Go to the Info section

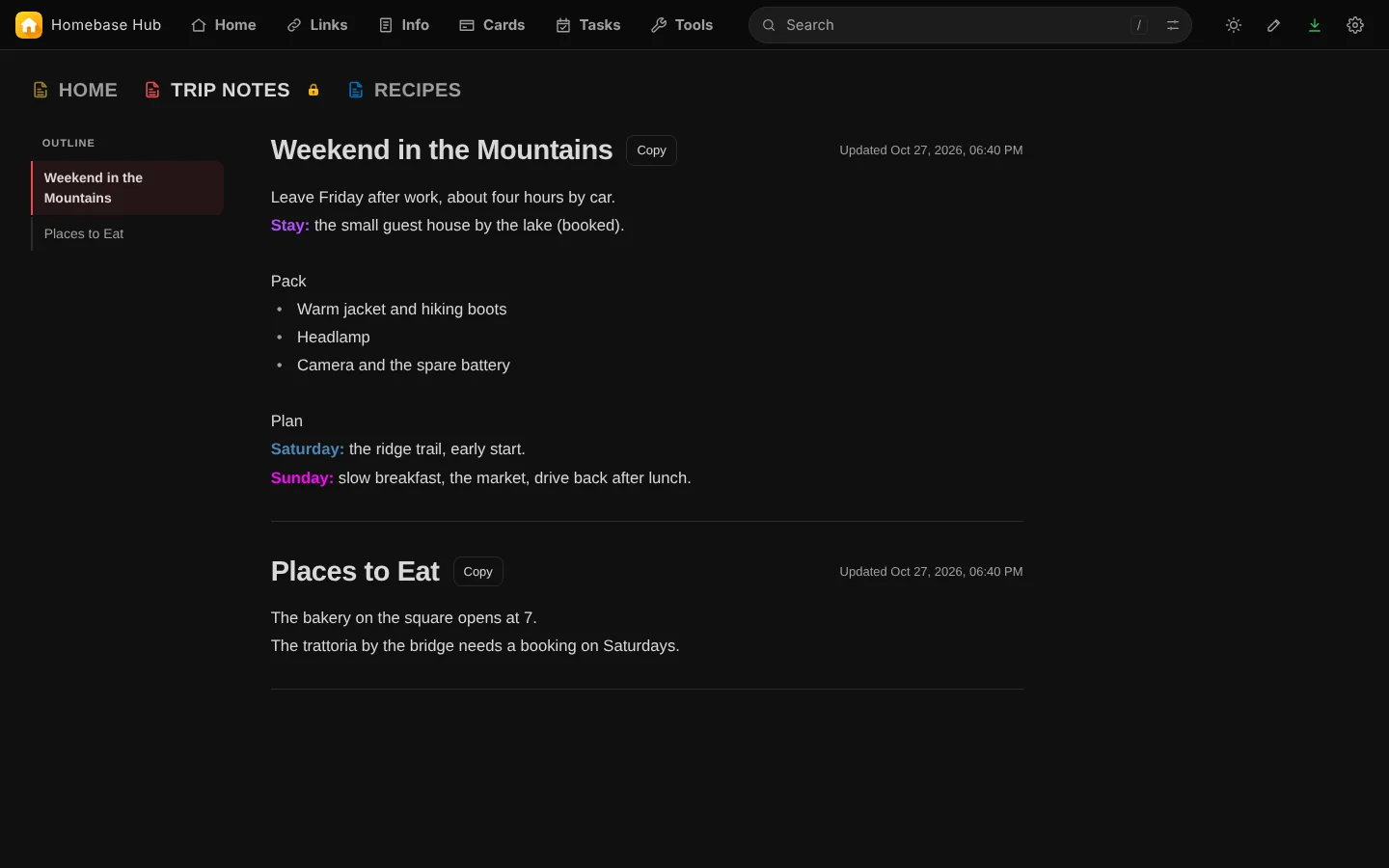pos(404,25)
